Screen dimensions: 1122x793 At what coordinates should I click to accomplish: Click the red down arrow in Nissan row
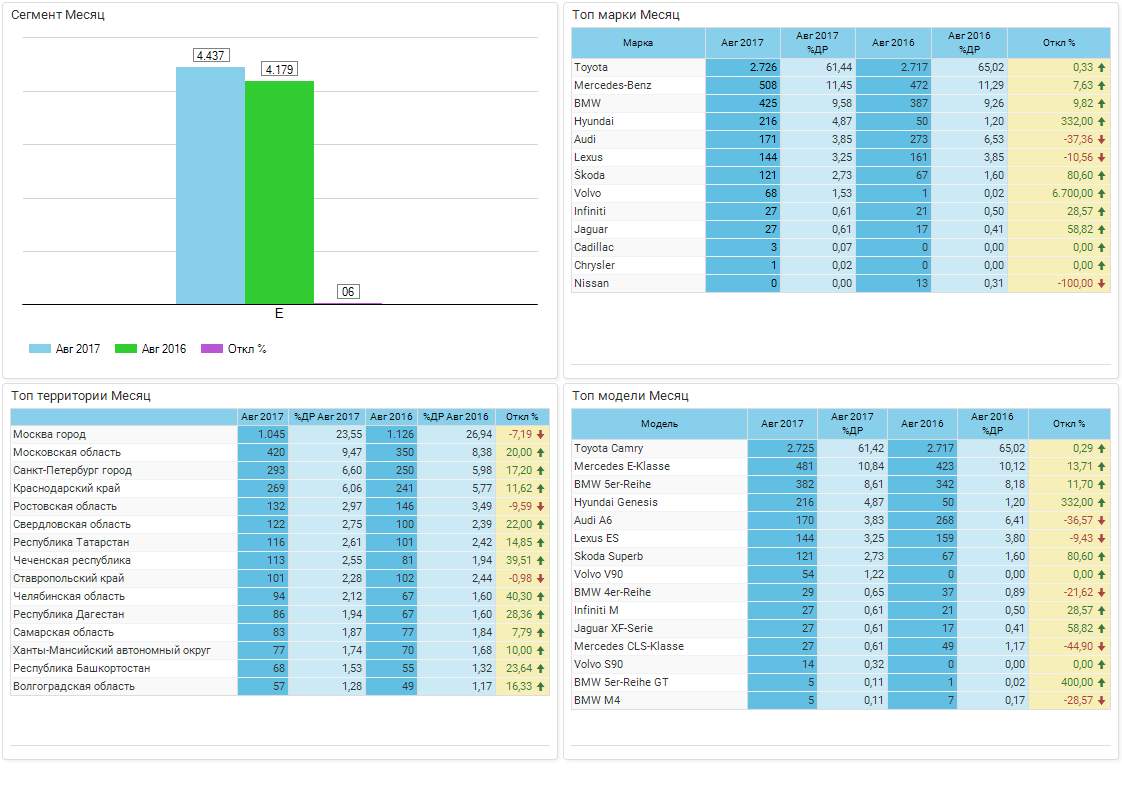1101,283
